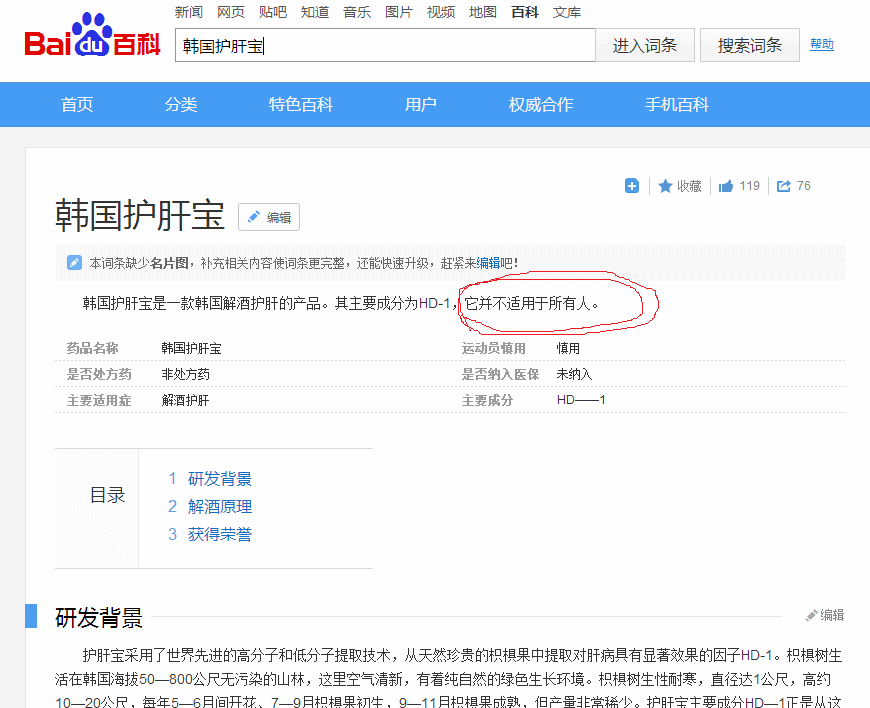870x708 pixels.
Task: Open the 视频 tab
Action: point(441,12)
